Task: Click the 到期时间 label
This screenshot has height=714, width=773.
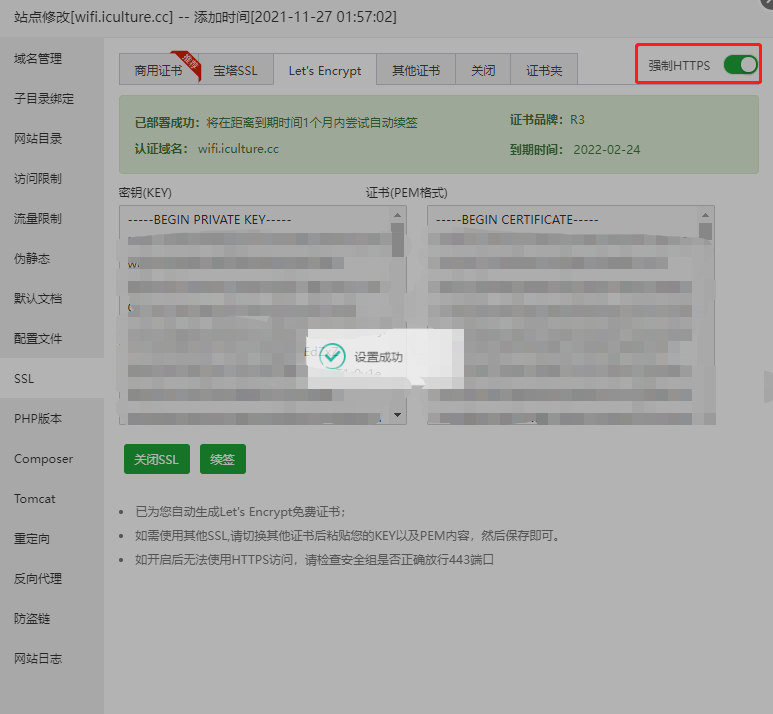Action: tap(536, 150)
